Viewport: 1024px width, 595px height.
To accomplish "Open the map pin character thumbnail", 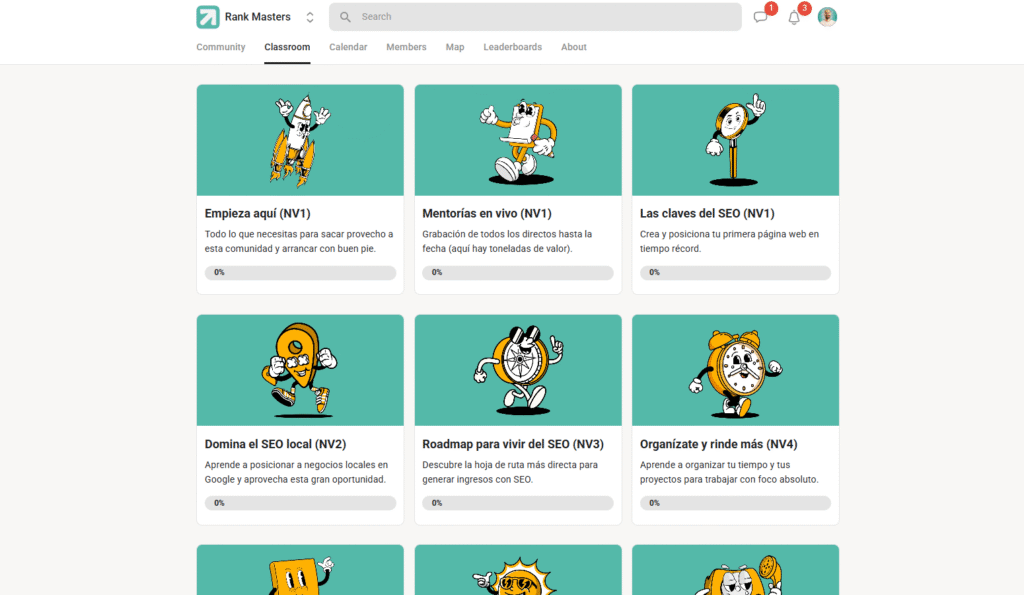I will click(x=300, y=369).
